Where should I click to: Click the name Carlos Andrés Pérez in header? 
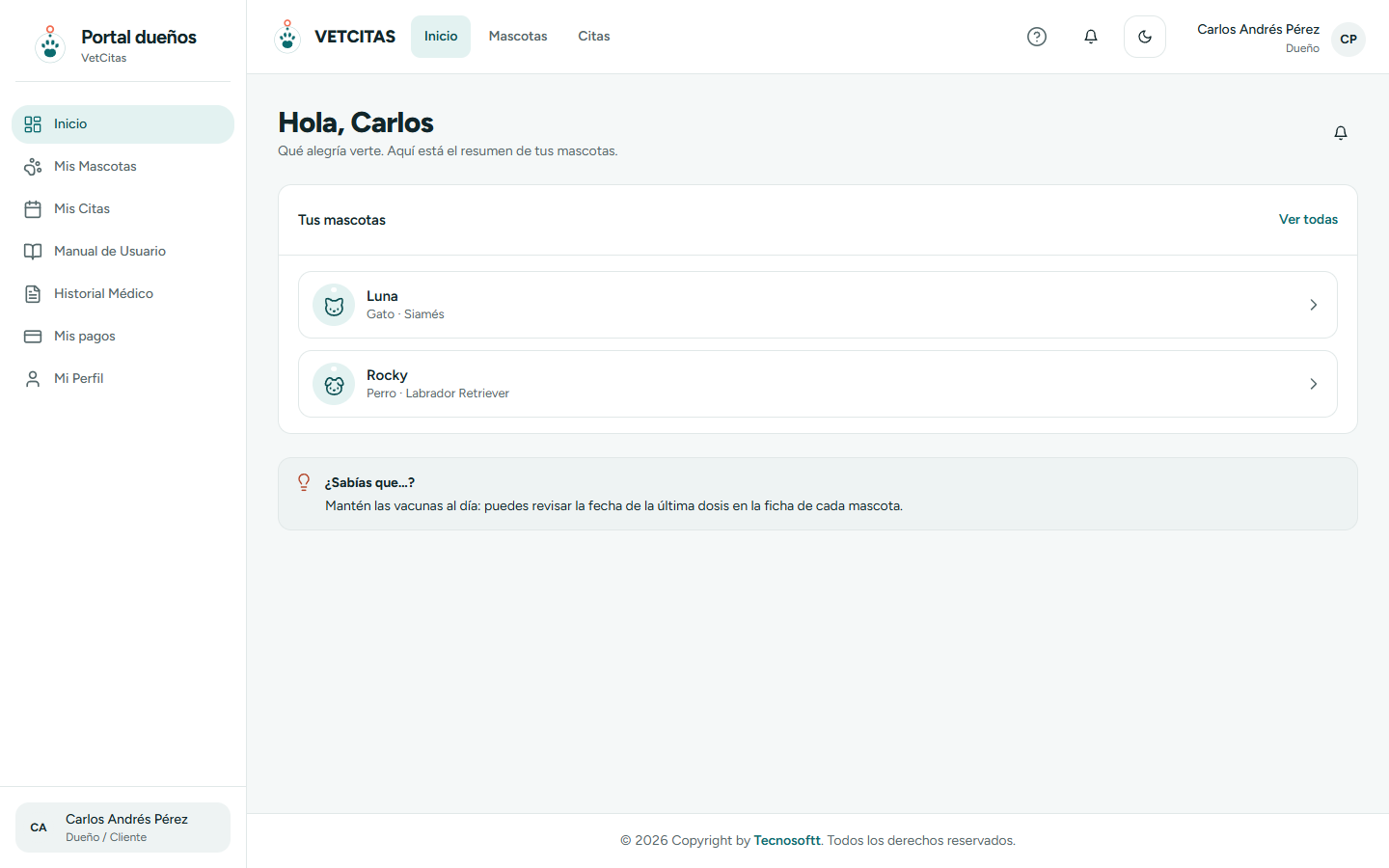[x=1258, y=30]
